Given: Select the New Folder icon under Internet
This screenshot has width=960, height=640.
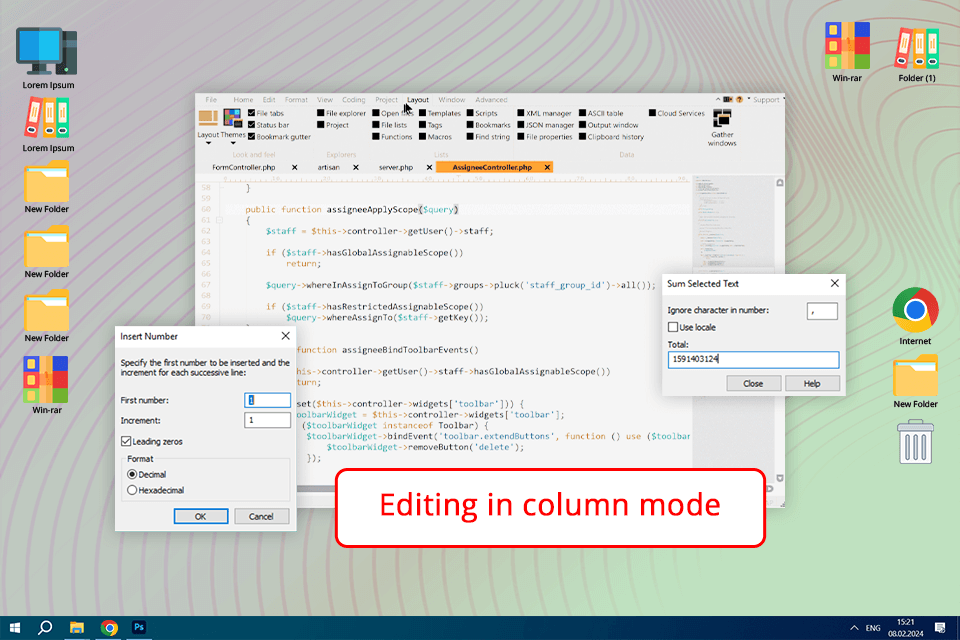Looking at the screenshot, I should 915,376.
